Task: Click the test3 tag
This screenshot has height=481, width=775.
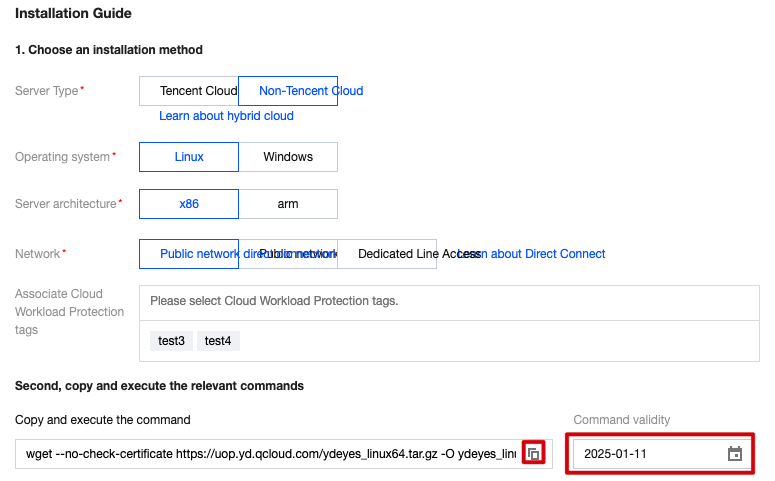Action: [x=171, y=341]
